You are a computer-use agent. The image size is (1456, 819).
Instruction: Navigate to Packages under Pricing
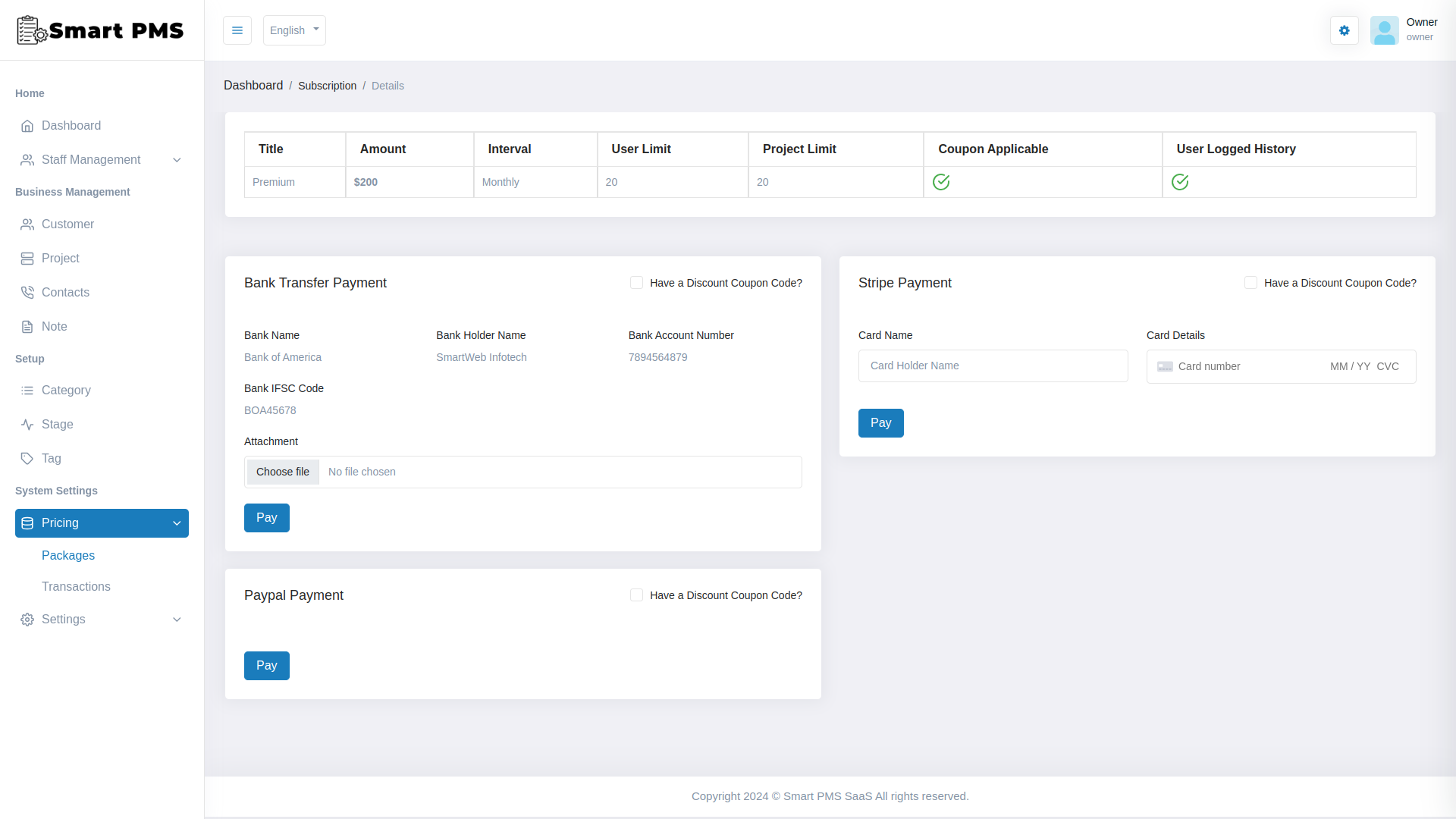68,555
